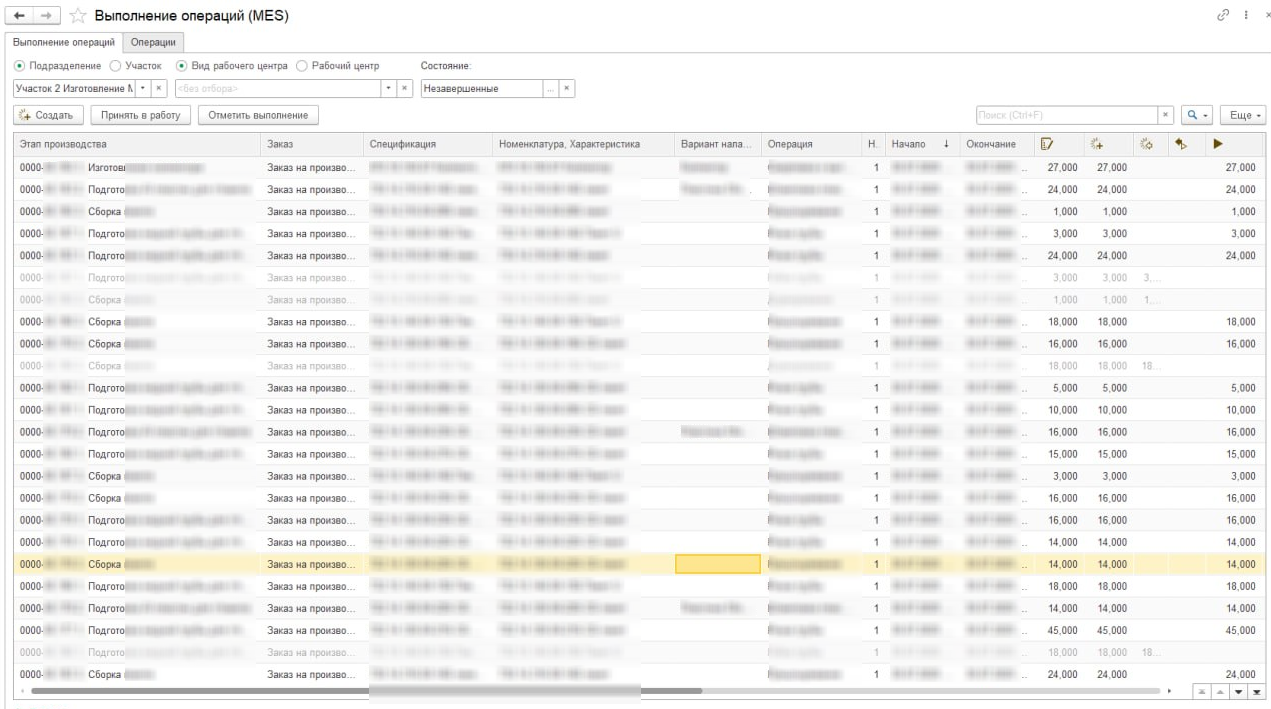Viewport: 1271px width, 709px height.
Task: Click the notepad pencil column header icon
Action: coord(1047,144)
